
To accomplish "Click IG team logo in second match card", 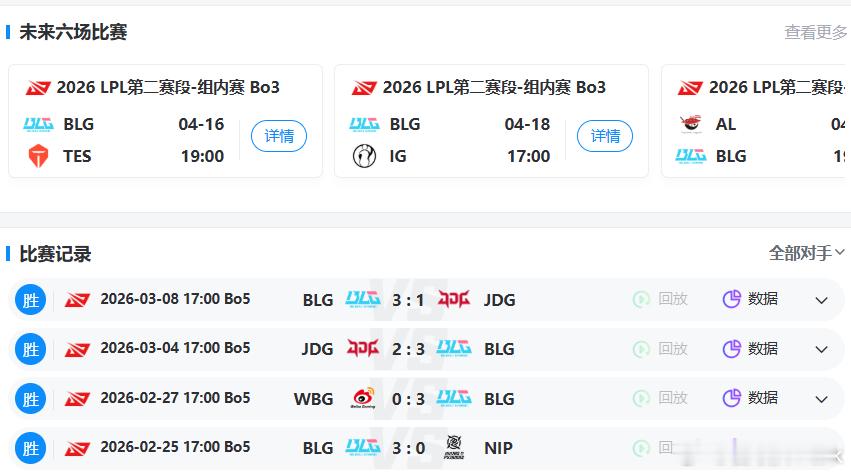I will [x=364, y=156].
